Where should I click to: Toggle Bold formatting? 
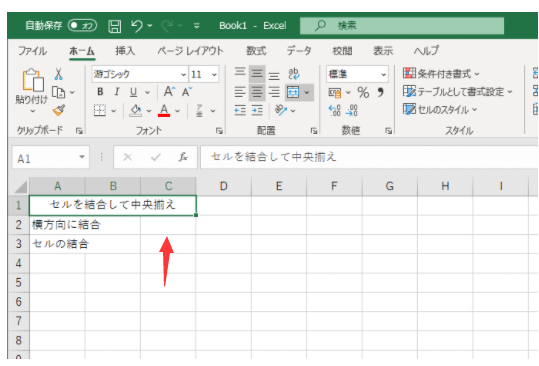pos(100,92)
